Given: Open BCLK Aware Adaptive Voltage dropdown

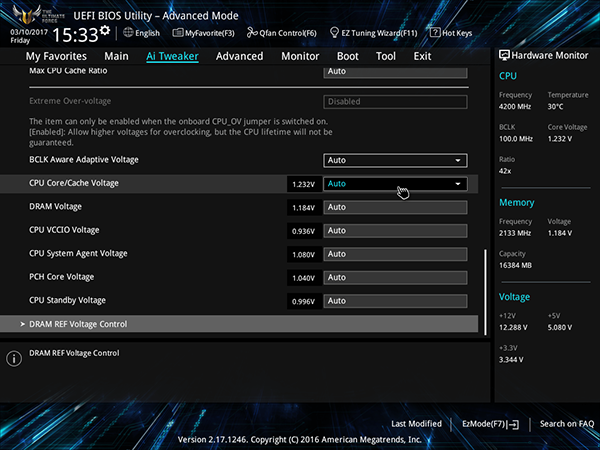Looking at the screenshot, I should (x=395, y=160).
